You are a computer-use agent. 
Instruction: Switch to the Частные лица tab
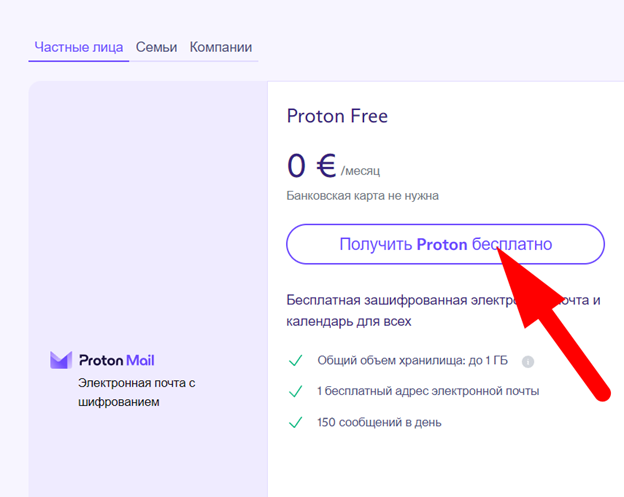point(79,47)
